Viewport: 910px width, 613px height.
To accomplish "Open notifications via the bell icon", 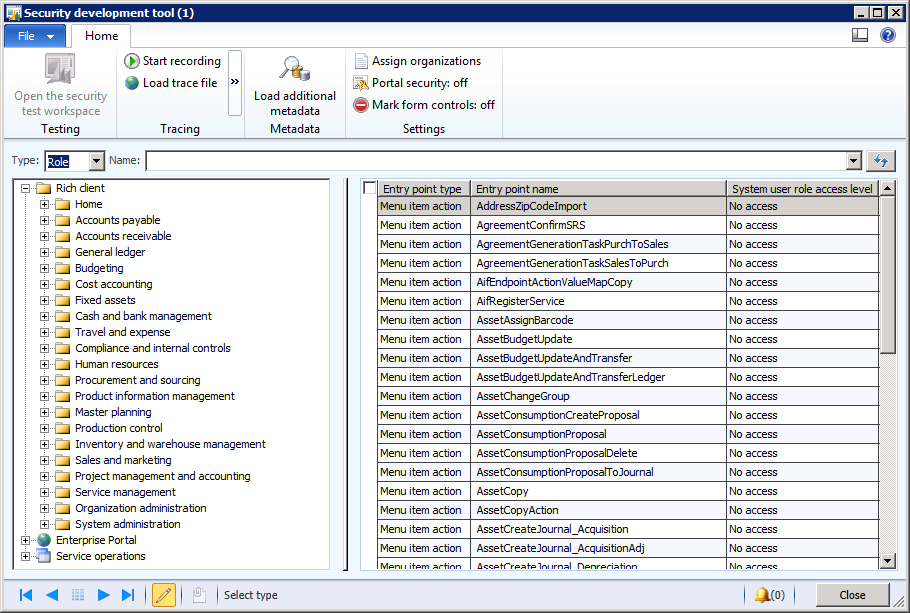I will click(763, 594).
